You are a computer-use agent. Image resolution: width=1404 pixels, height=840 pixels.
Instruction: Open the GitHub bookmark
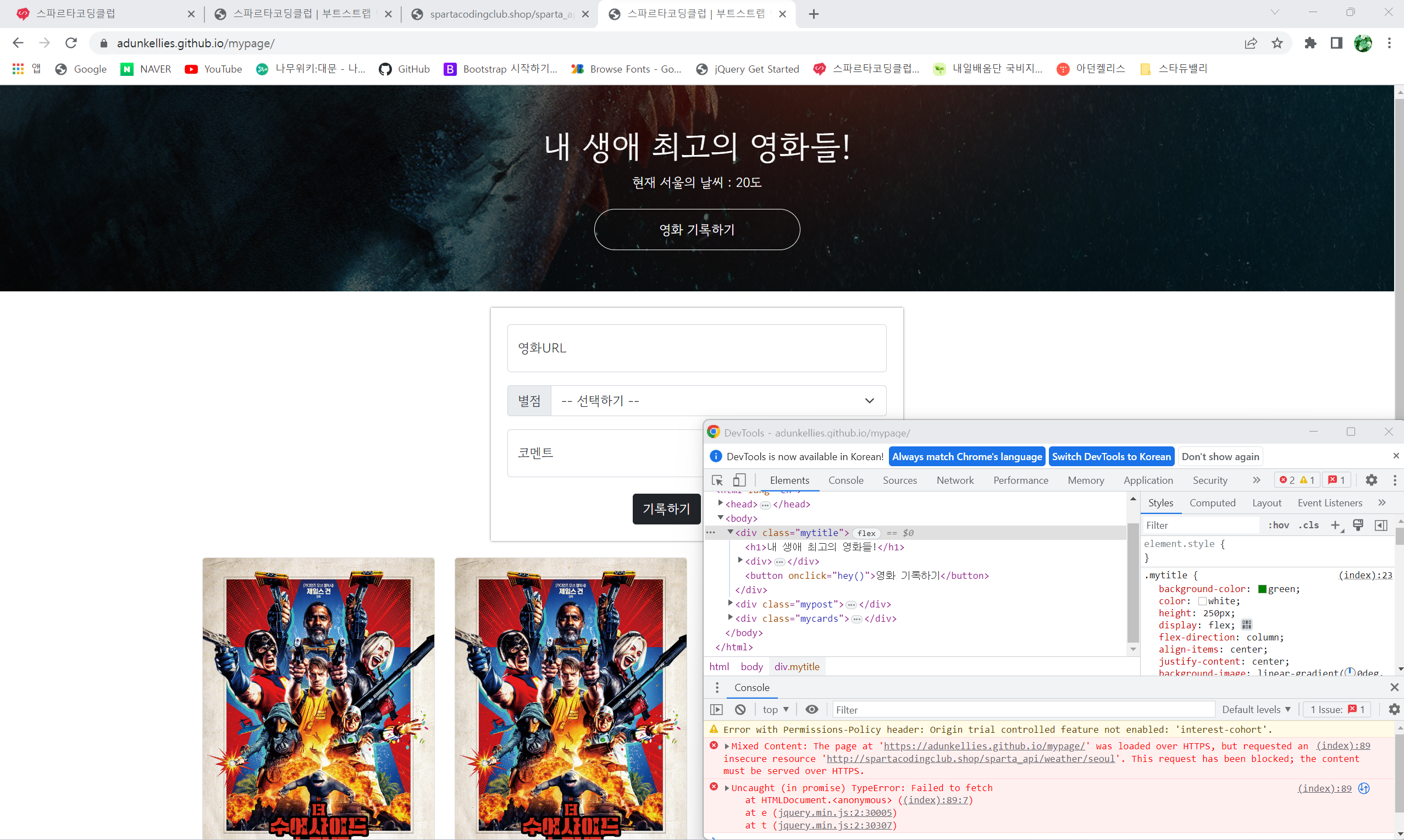(405, 69)
